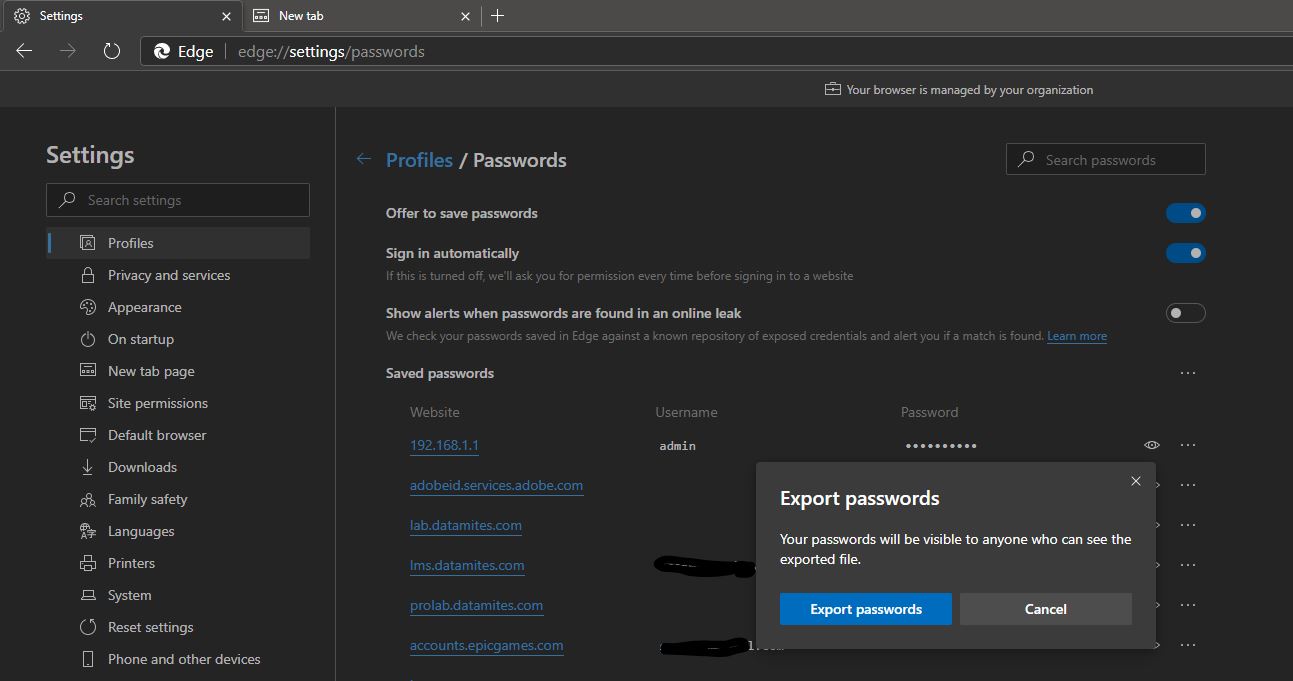Select the Printers settings section
The image size is (1293, 681).
[x=131, y=562]
